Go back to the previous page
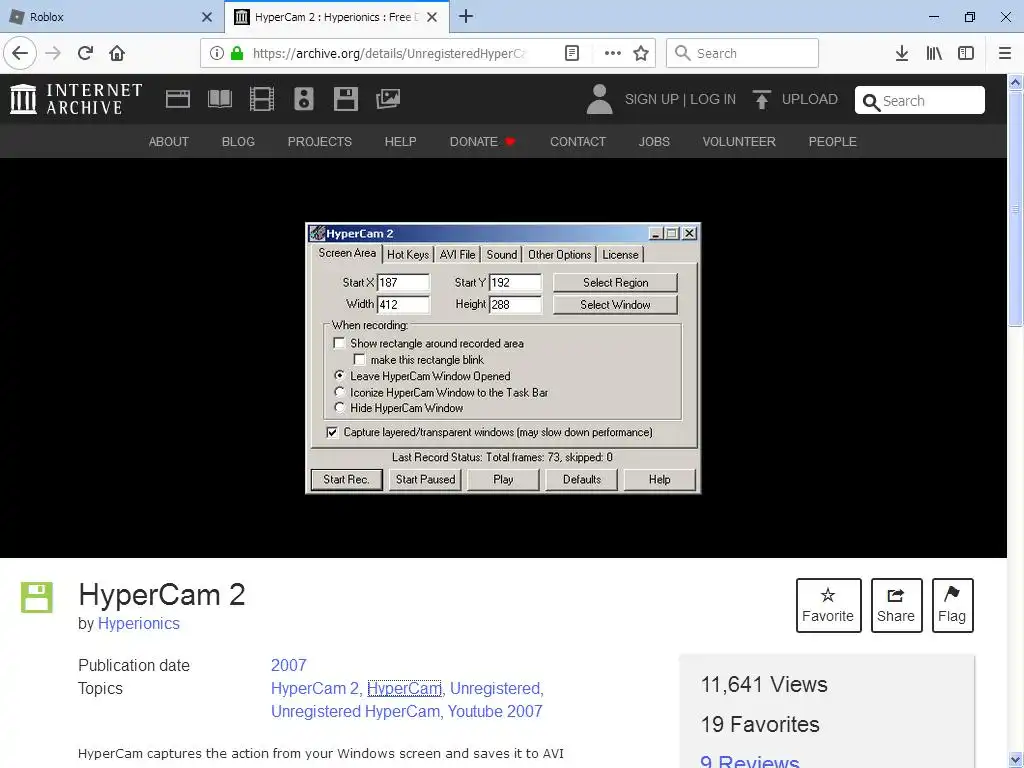1024x768 pixels. pos(20,53)
